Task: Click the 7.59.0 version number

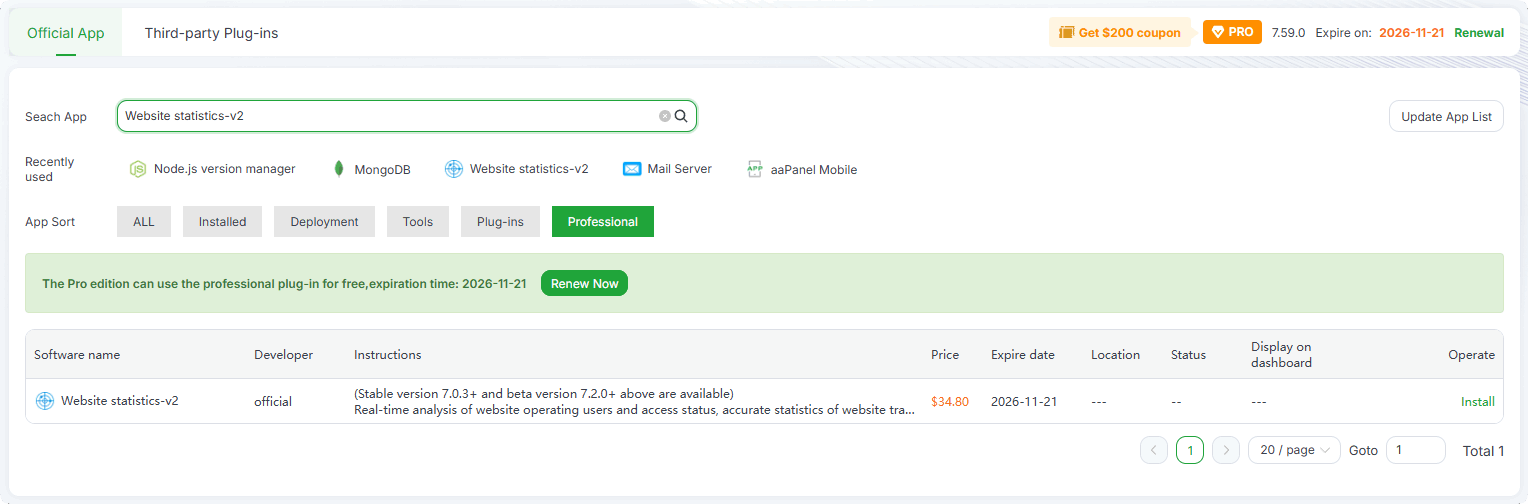Action: tap(1288, 32)
